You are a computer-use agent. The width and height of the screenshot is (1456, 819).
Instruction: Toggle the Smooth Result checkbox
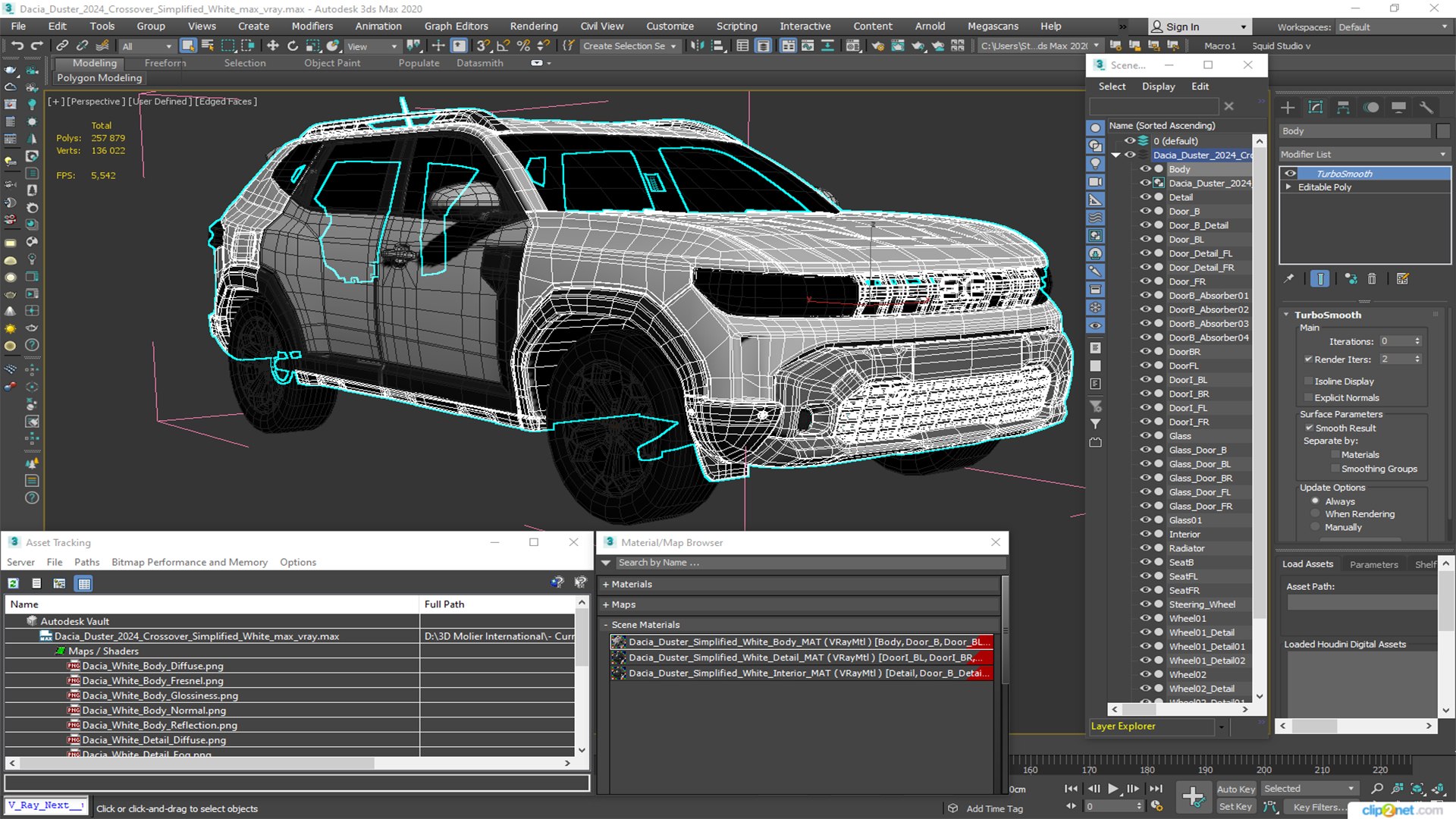tap(1309, 428)
